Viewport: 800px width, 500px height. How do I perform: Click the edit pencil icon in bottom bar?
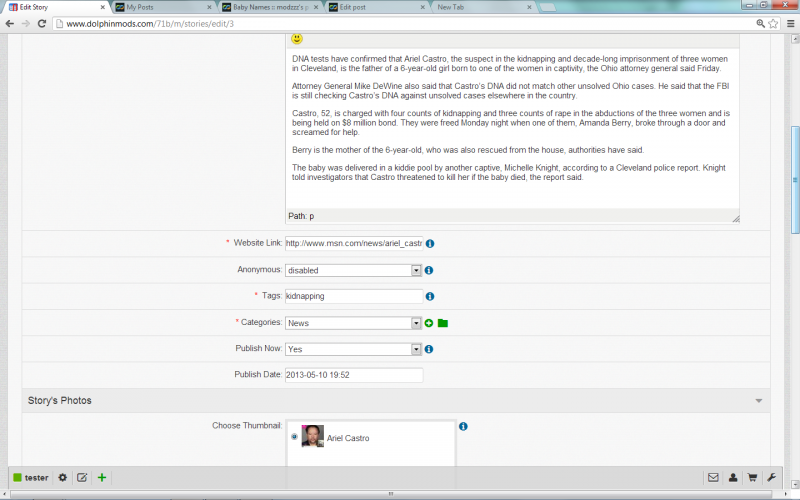[x=82, y=478]
